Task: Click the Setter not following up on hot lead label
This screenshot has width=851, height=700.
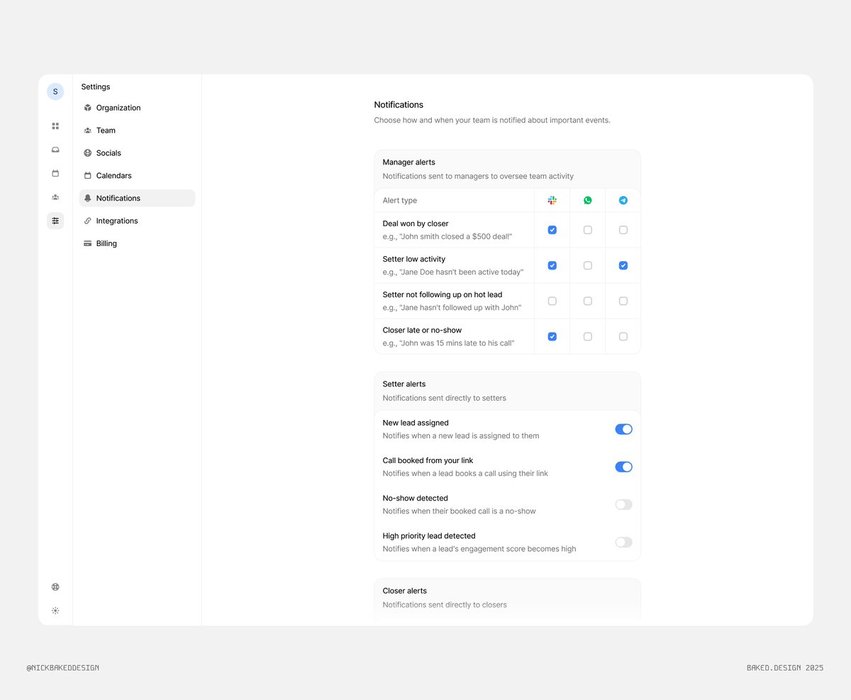Action: point(442,295)
